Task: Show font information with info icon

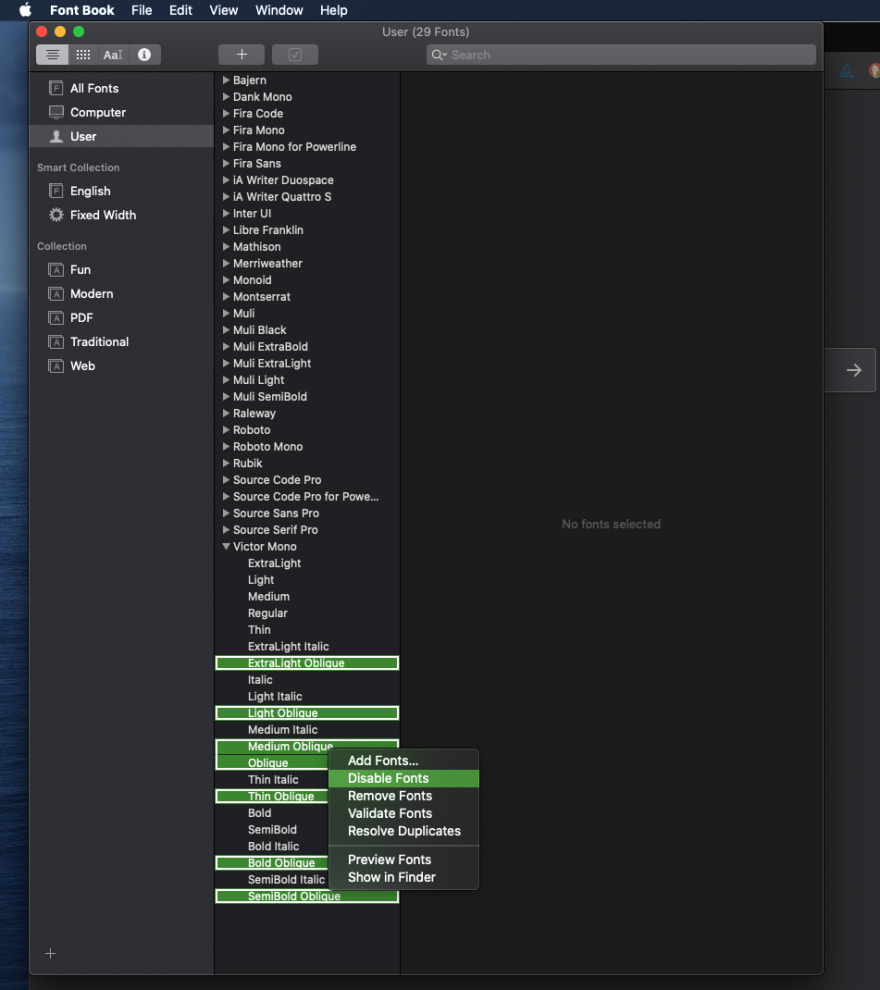Action: click(145, 55)
